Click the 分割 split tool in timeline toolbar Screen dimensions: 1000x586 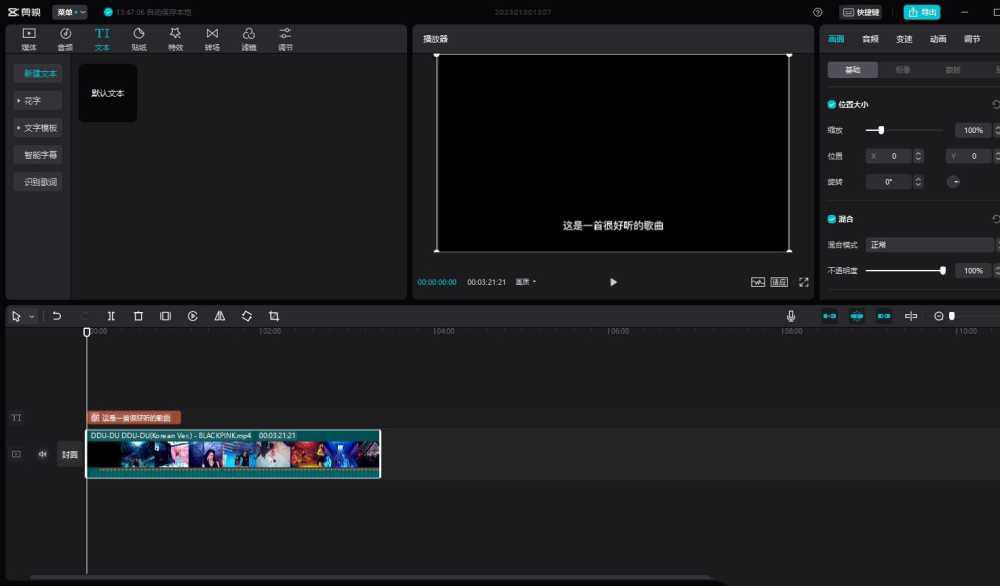111,316
